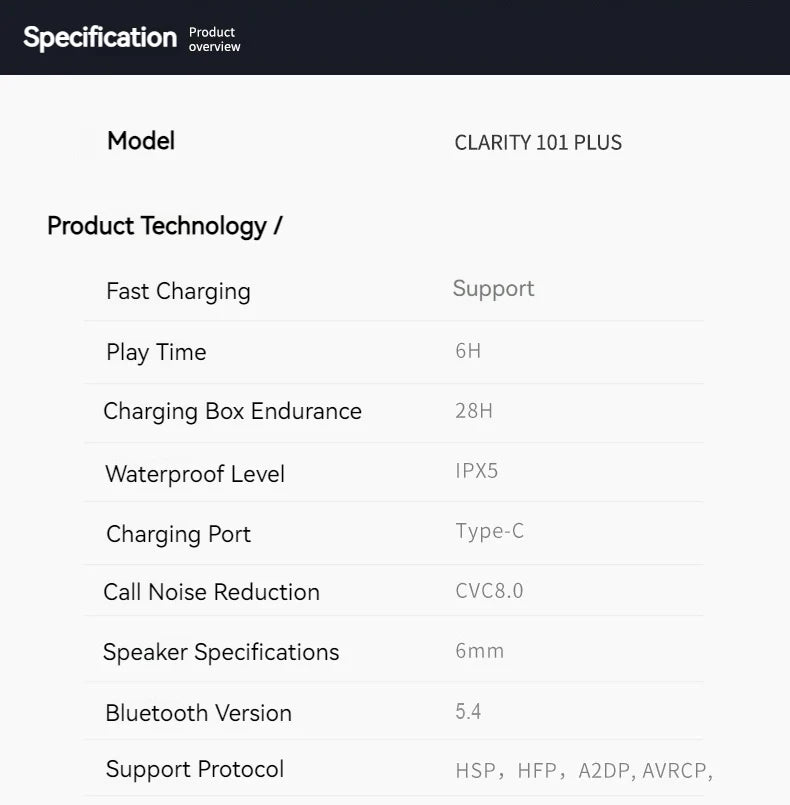Click the Play Time label
Viewport: 790px width, 805px height.
156,353
